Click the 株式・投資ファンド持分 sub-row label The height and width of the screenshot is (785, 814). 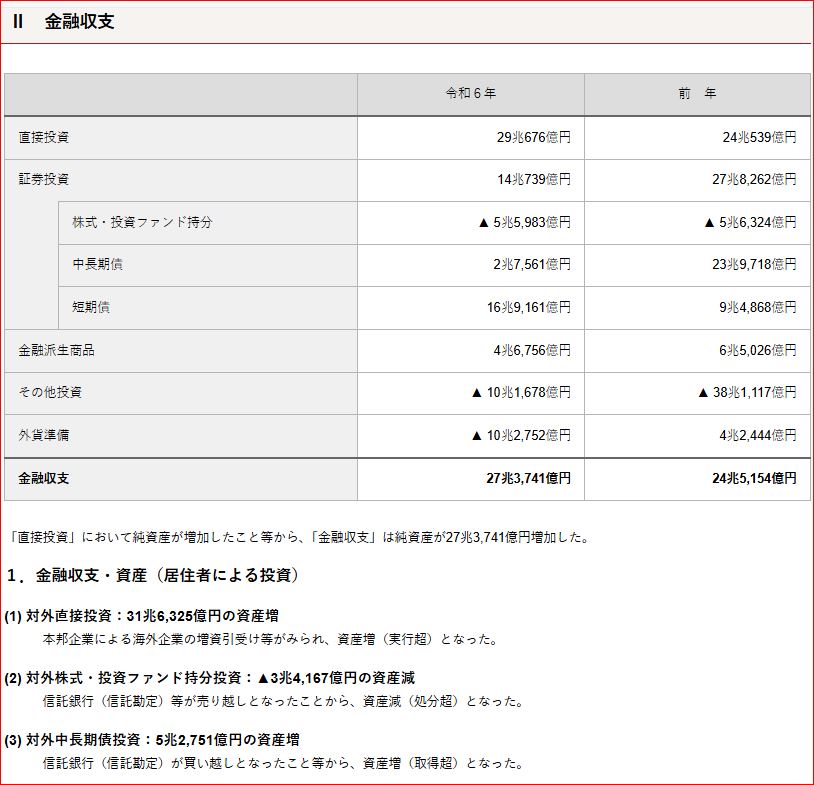click(x=142, y=222)
